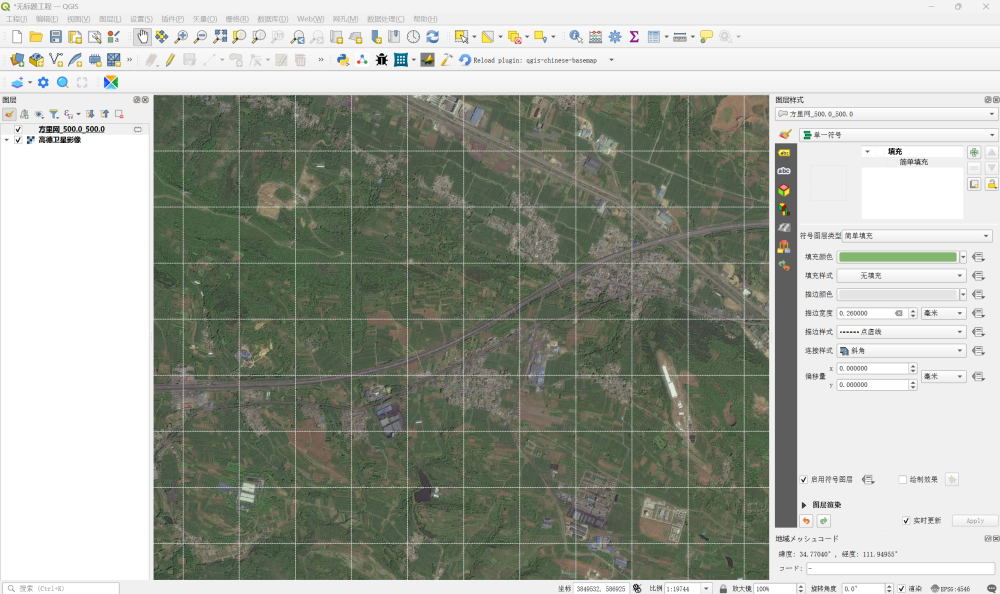Open the 符号图层类型 简单填充 dropdown
The height and width of the screenshot is (594, 1000).
point(917,236)
